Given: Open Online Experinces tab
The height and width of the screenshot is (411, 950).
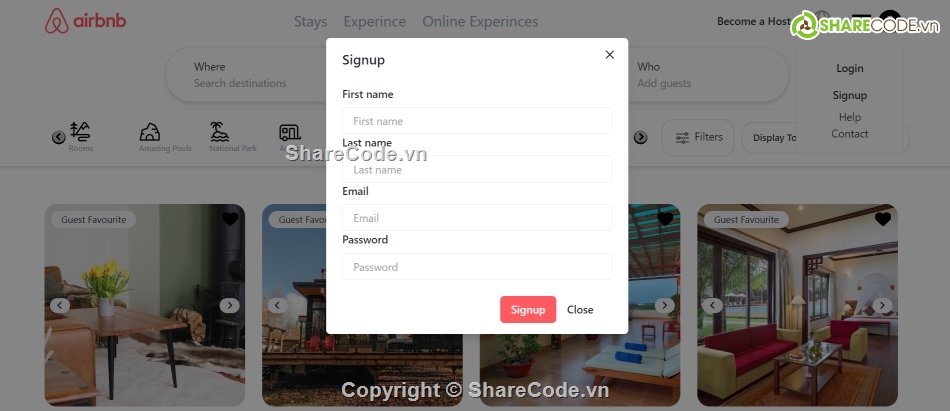Looking at the screenshot, I should tap(480, 22).
